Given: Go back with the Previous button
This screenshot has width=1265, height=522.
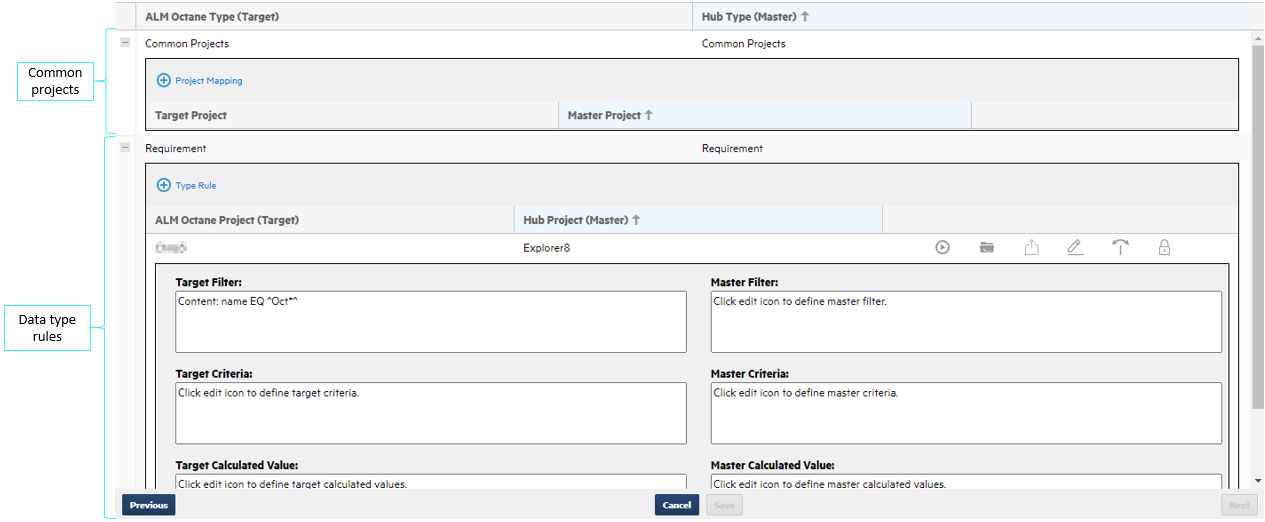Looking at the screenshot, I should click(x=148, y=505).
